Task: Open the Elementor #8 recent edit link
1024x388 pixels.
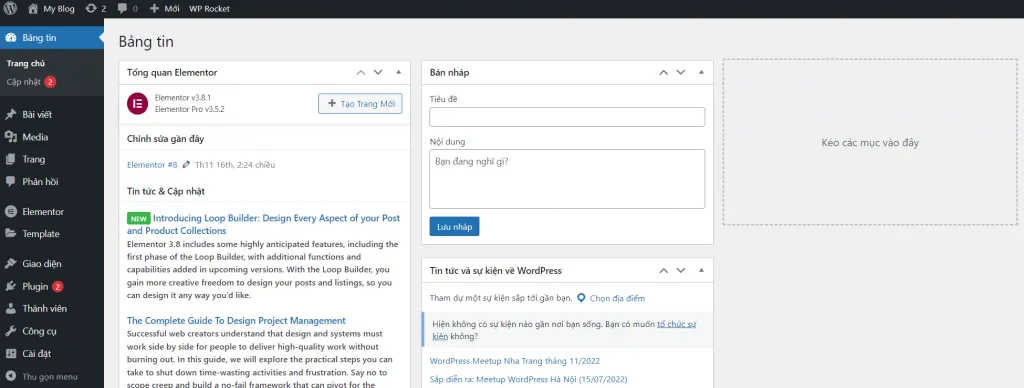Action: (152, 165)
